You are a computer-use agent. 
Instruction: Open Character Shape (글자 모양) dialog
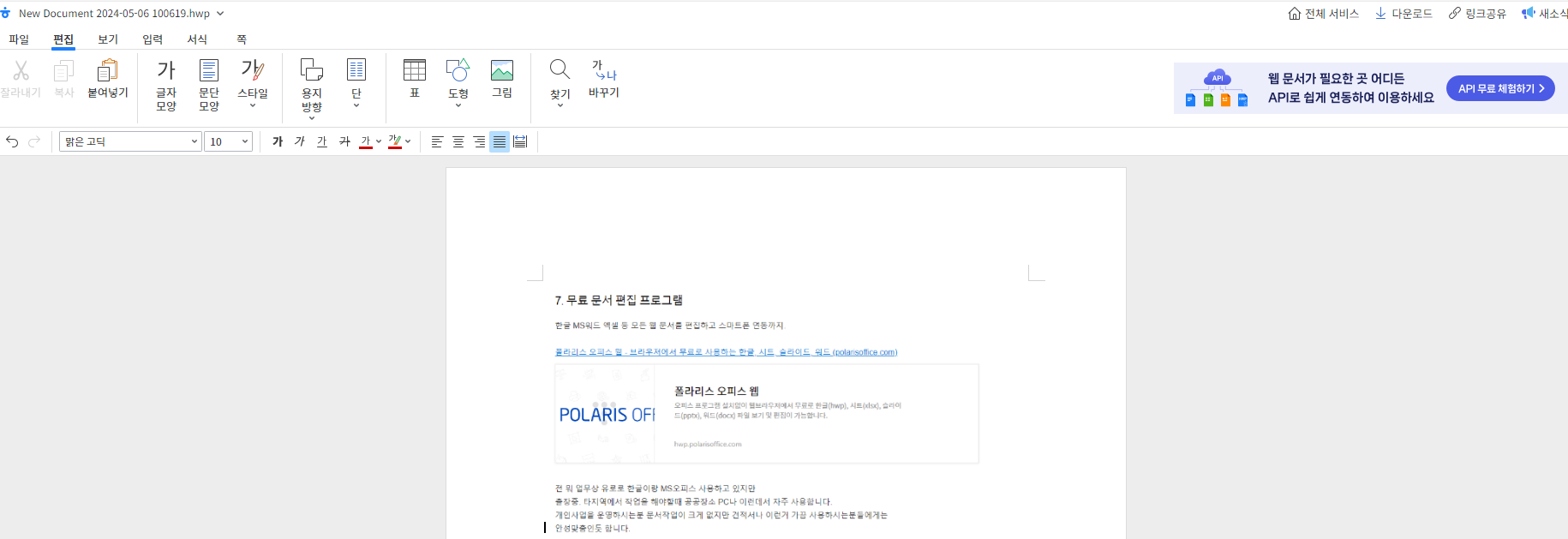pyautogui.click(x=166, y=85)
